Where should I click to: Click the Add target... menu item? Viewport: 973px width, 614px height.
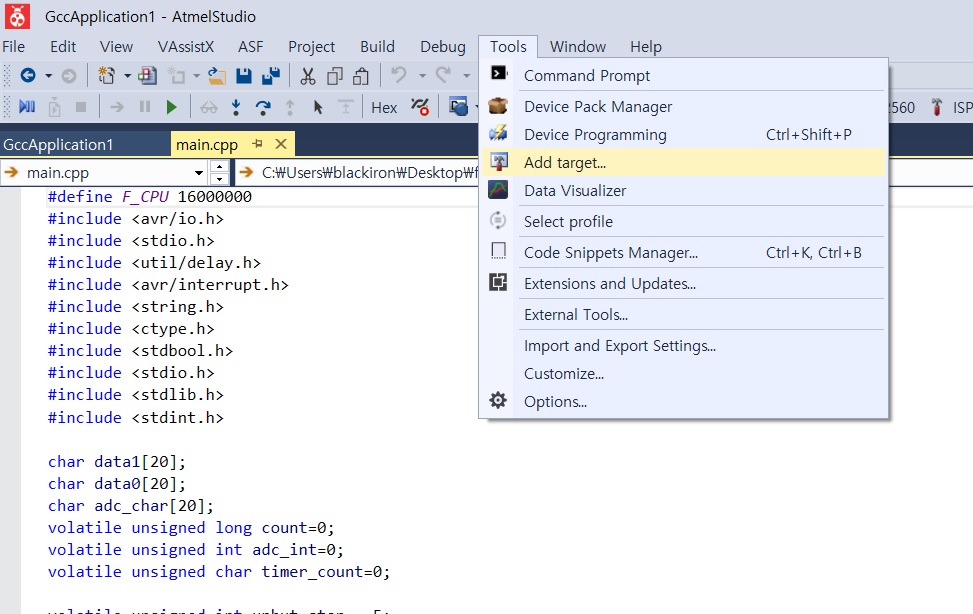pos(683,163)
